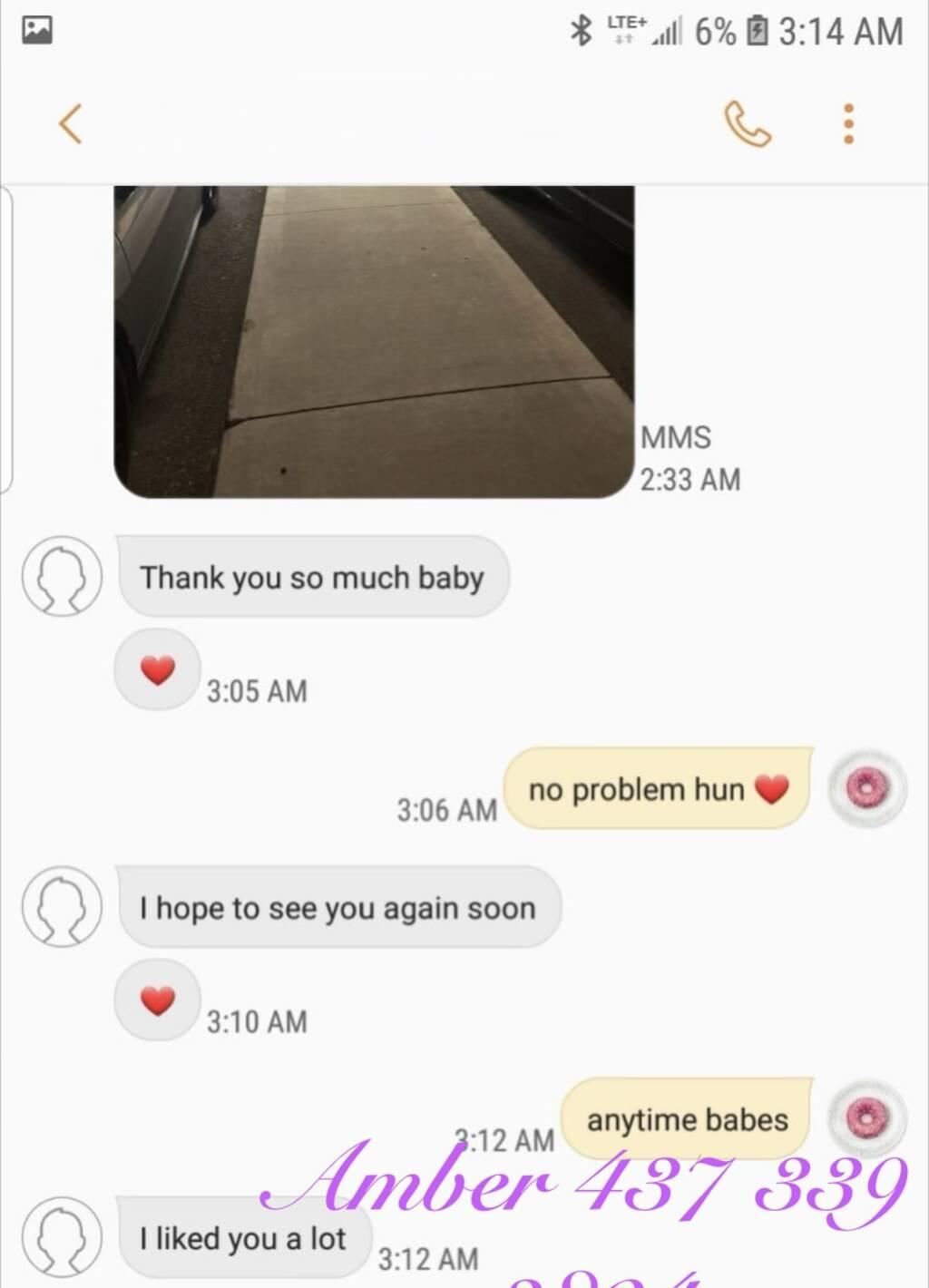Viewport: 929px width, 1288px height.
Task: Tap donut avatar next to "anytime babes"
Action: tap(868, 1118)
